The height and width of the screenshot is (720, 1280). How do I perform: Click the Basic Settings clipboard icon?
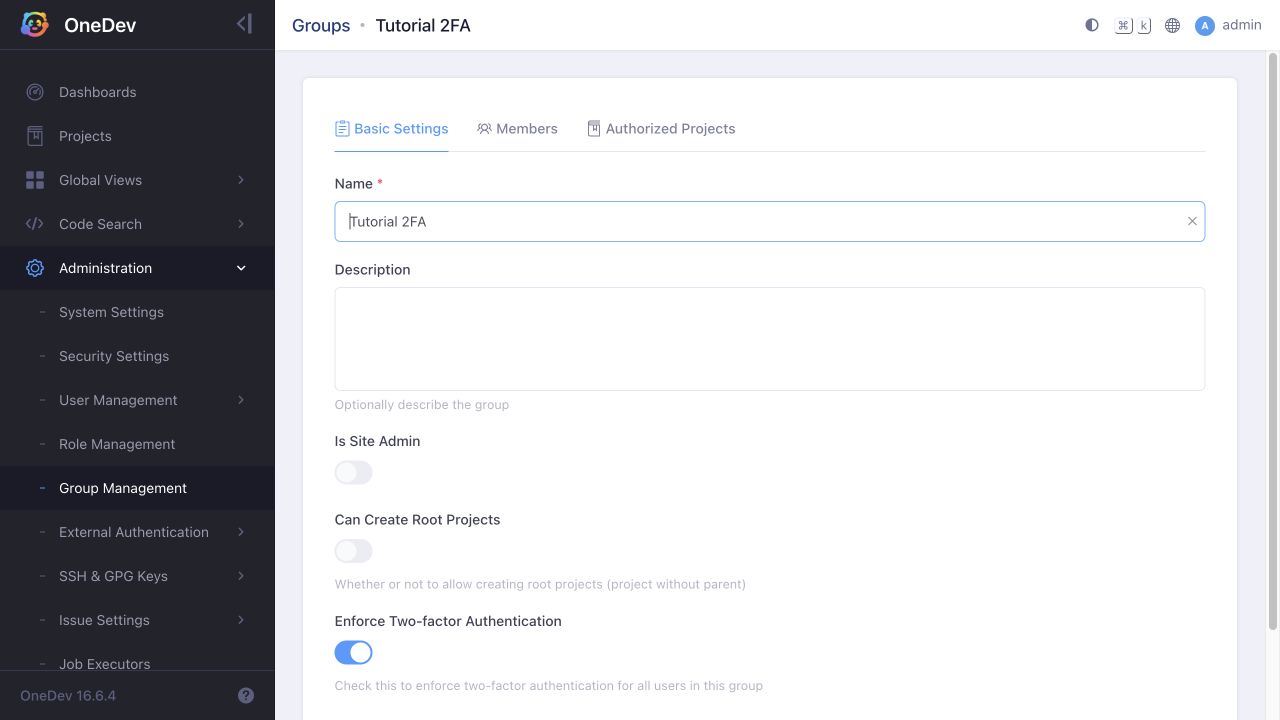pos(342,128)
